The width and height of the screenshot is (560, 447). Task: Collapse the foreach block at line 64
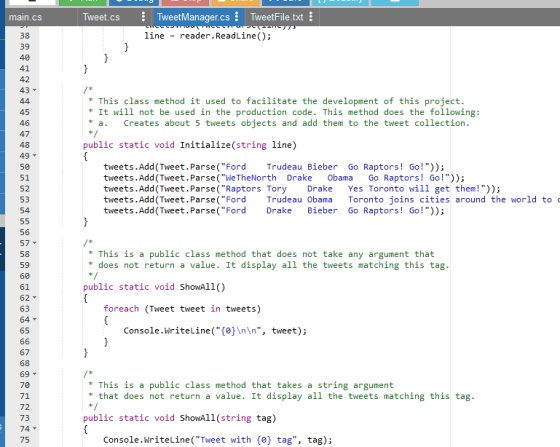pyautogui.click(x=35, y=320)
